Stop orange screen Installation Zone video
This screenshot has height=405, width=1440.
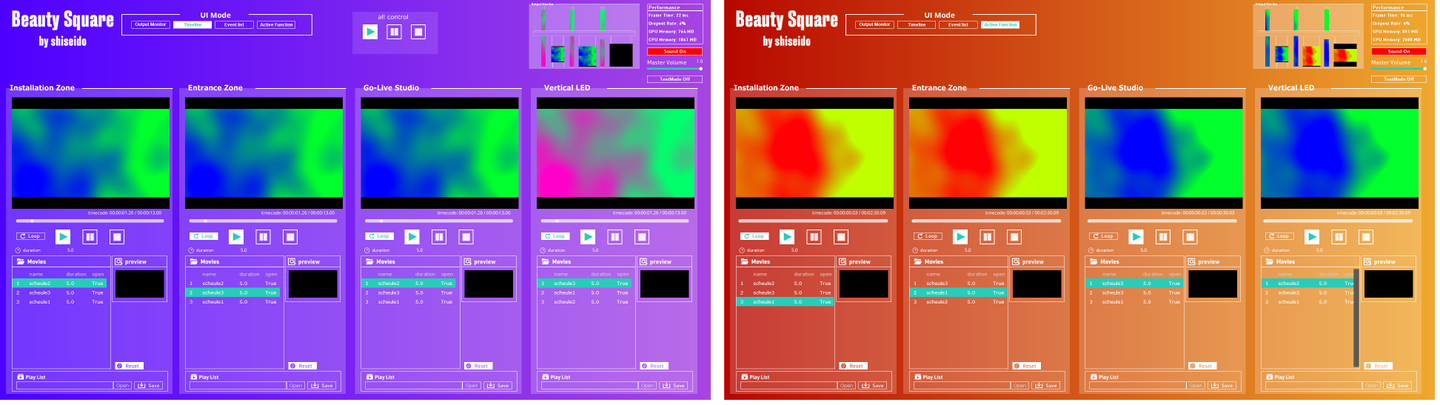841,237
